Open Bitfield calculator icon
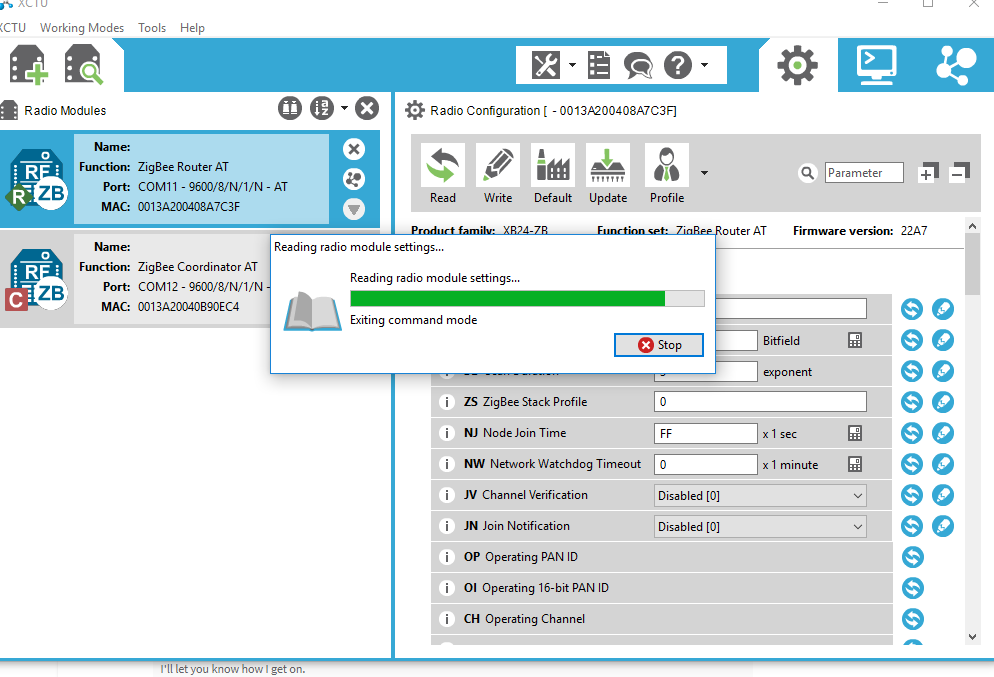The height and width of the screenshot is (677, 994). click(x=855, y=340)
